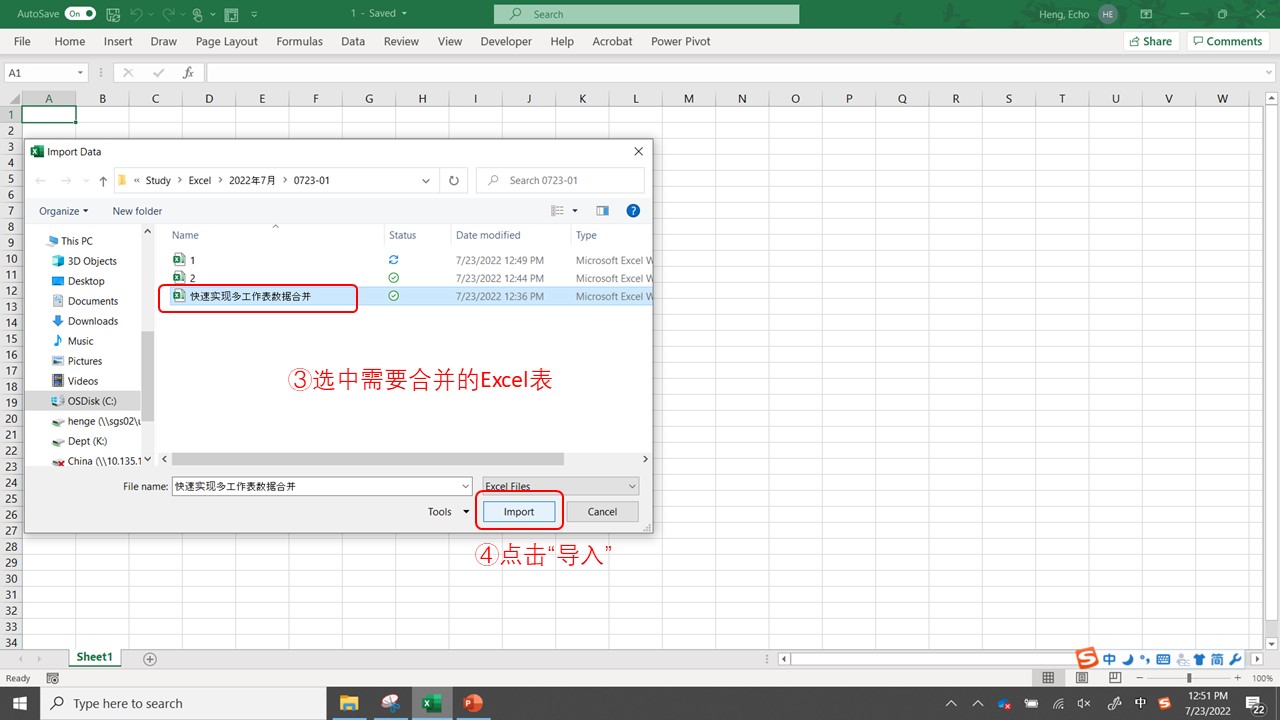The height and width of the screenshot is (720, 1280).
Task: Click the Excel title bar Search box
Action: tap(646, 14)
